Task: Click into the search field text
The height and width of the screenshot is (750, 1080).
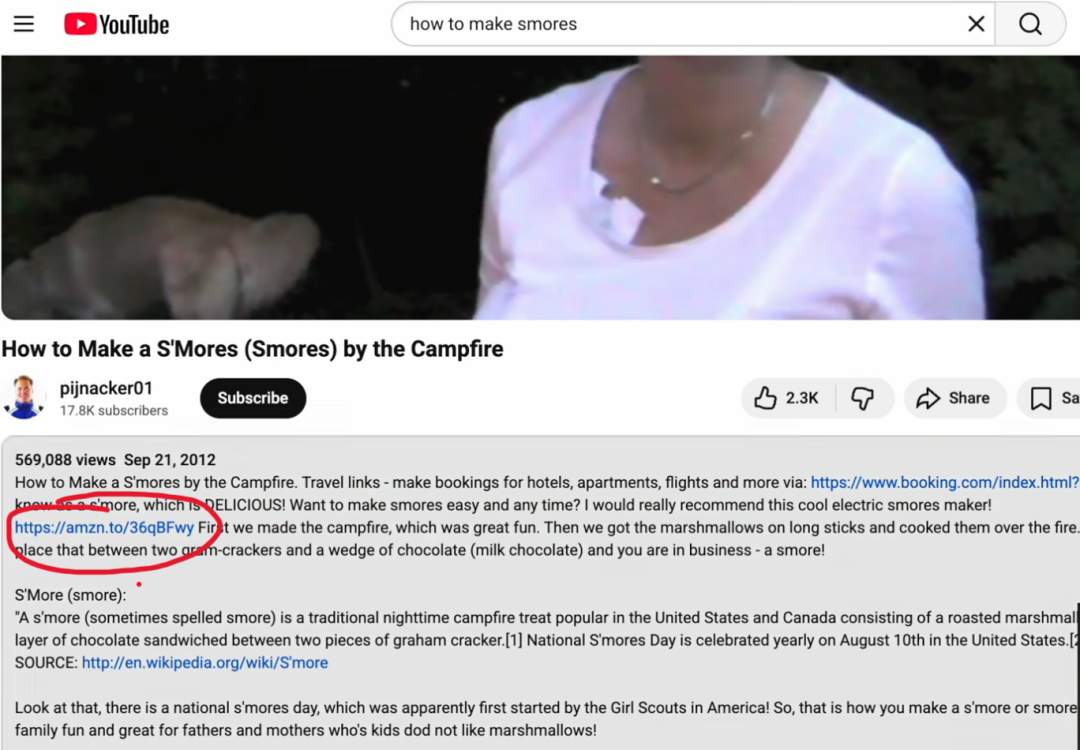Action: [493, 24]
